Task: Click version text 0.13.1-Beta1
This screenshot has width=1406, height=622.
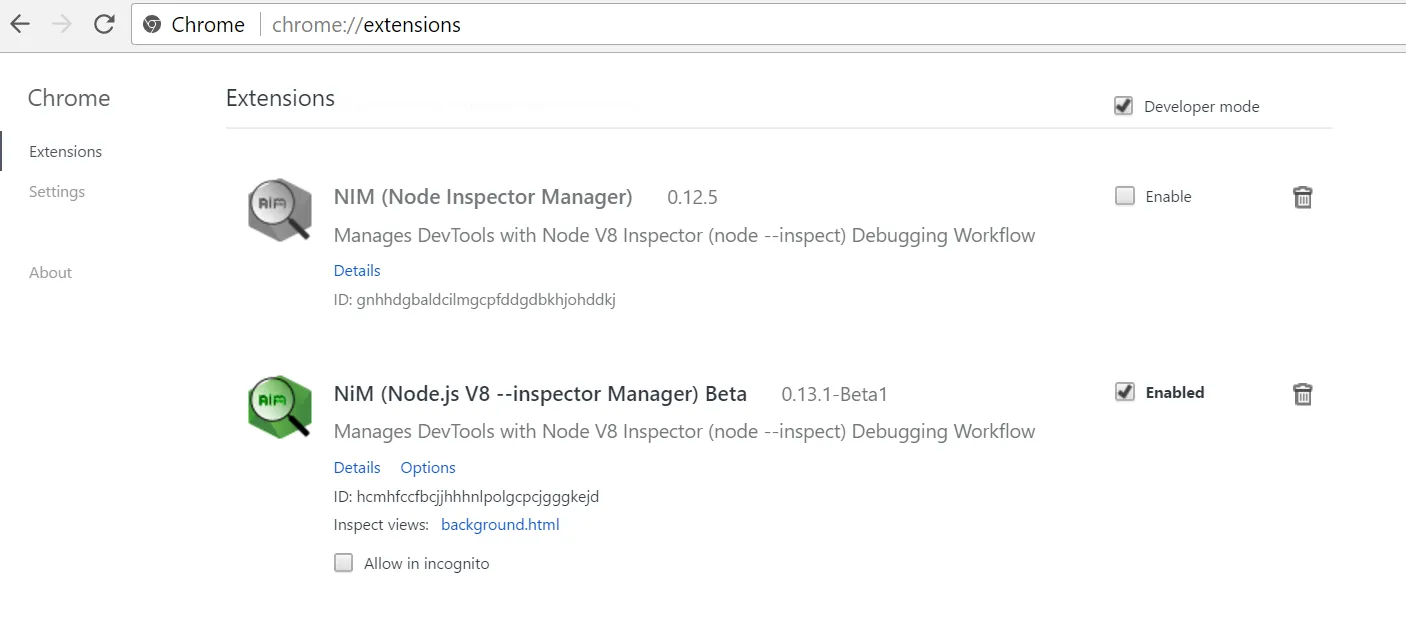Action: [835, 394]
